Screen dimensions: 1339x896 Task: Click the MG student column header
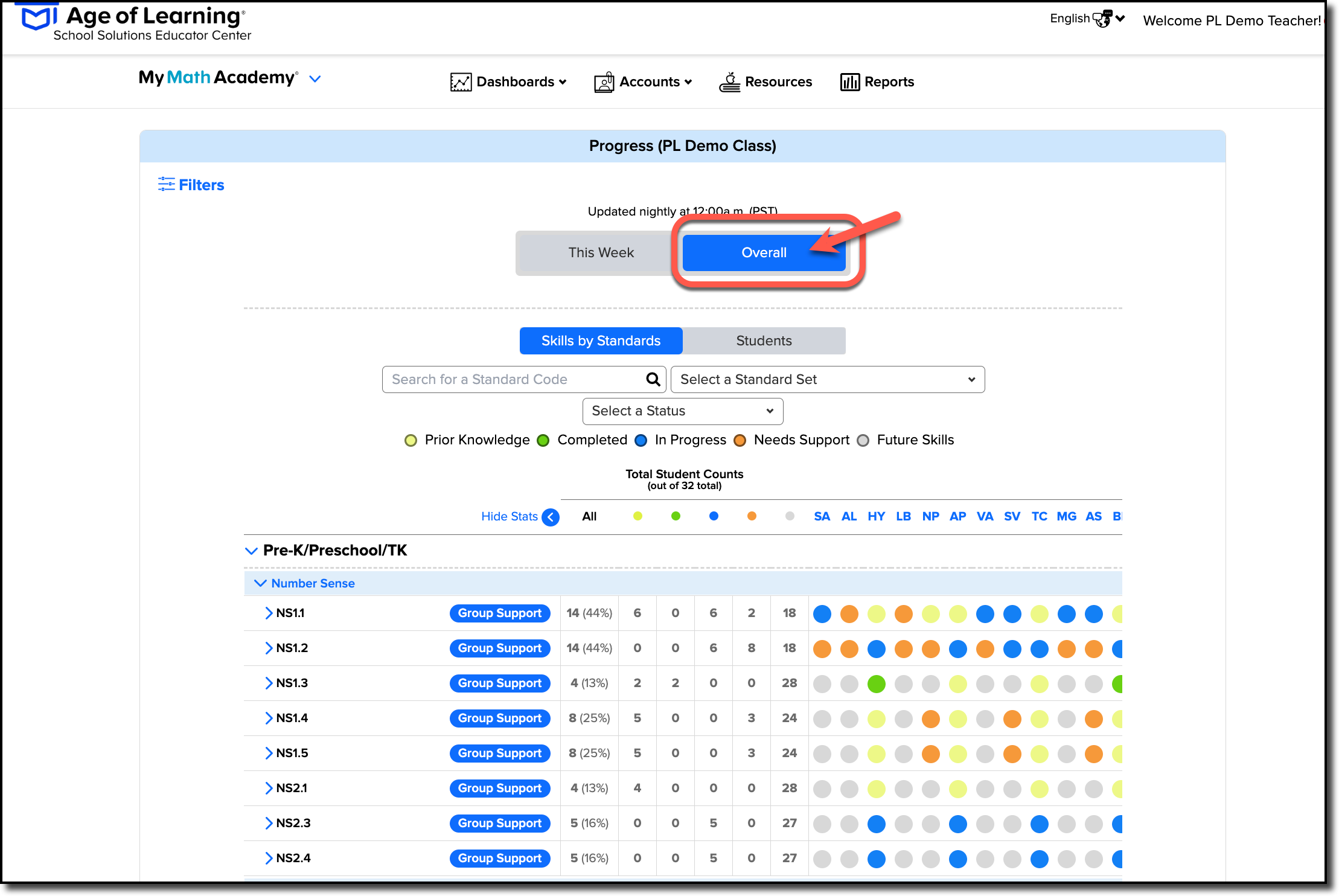coord(1066,517)
